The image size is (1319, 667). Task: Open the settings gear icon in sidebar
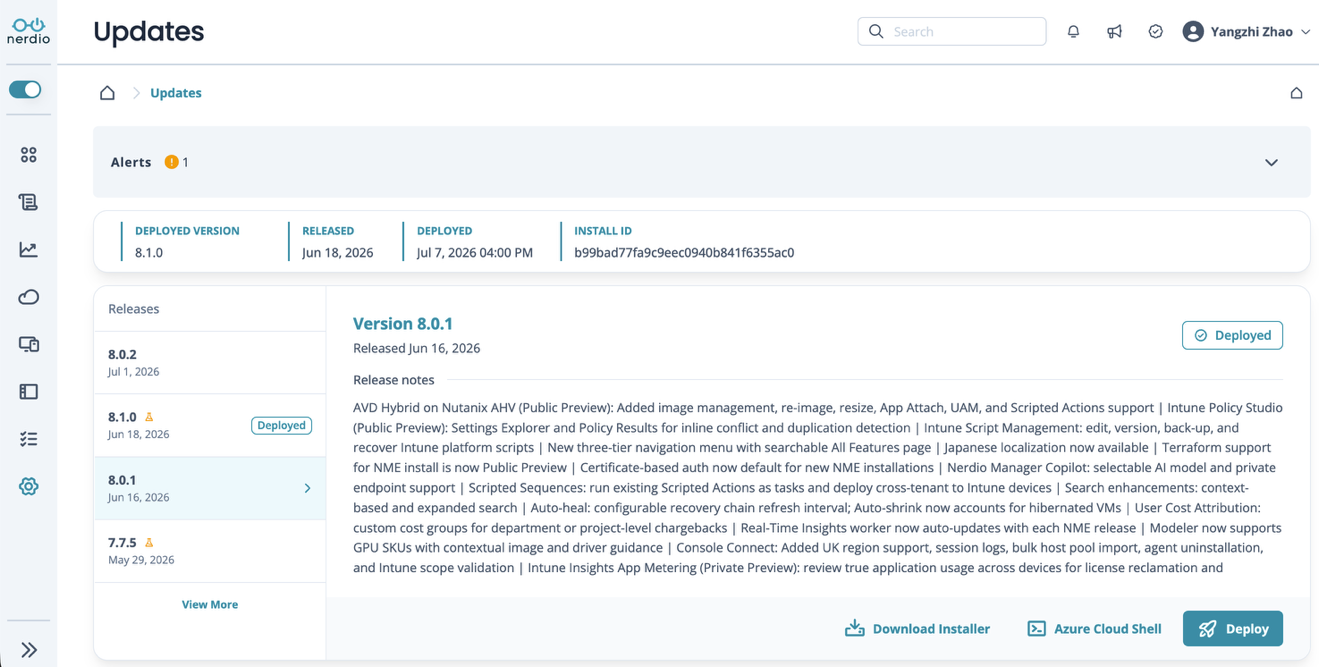tap(28, 486)
